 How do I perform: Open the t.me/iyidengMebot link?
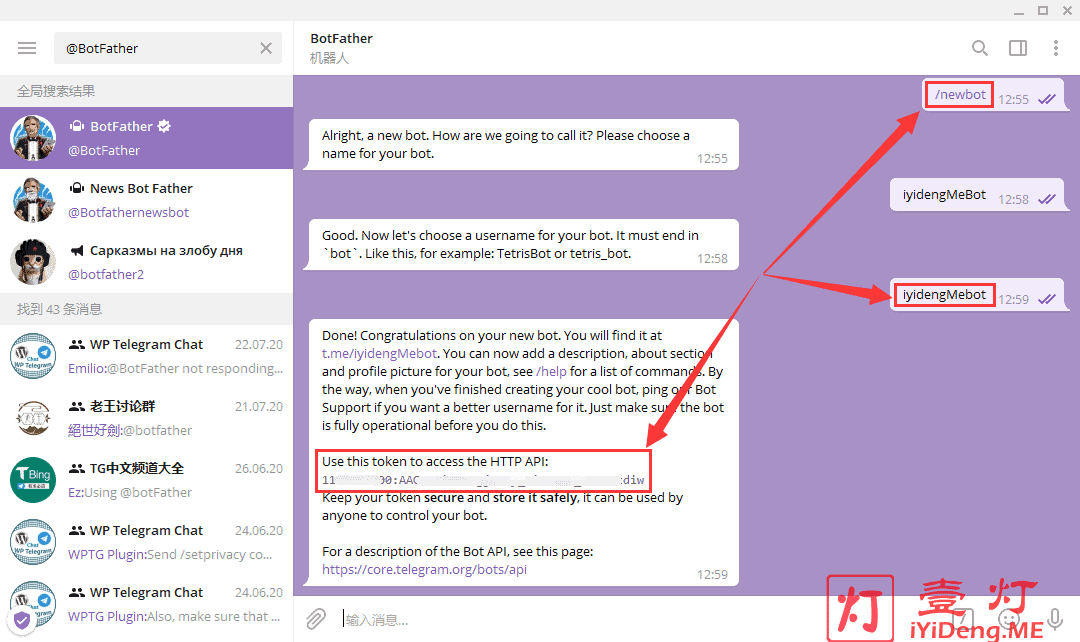[x=380, y=353]
